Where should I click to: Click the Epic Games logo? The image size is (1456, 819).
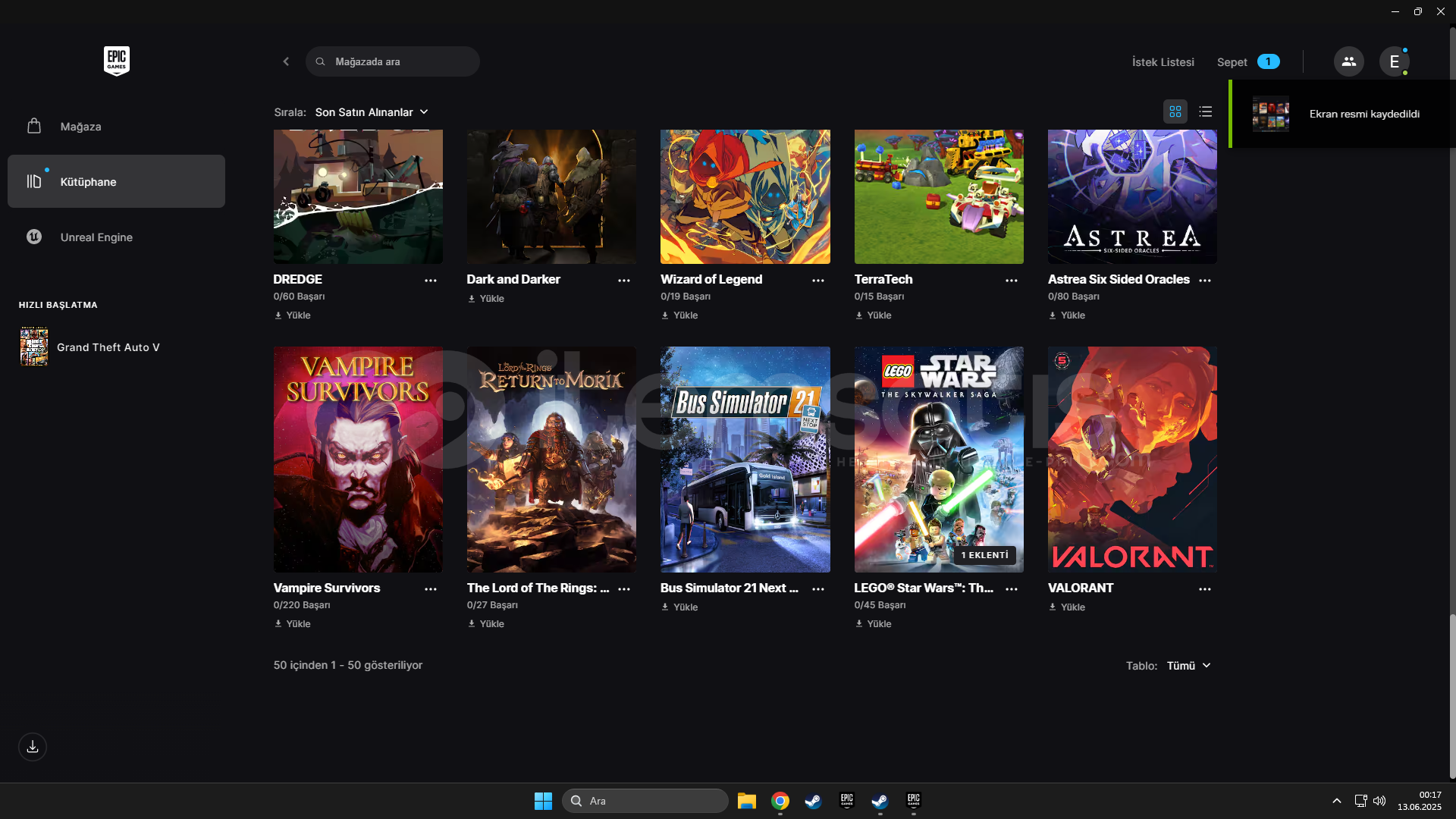(x=117, y=61)
